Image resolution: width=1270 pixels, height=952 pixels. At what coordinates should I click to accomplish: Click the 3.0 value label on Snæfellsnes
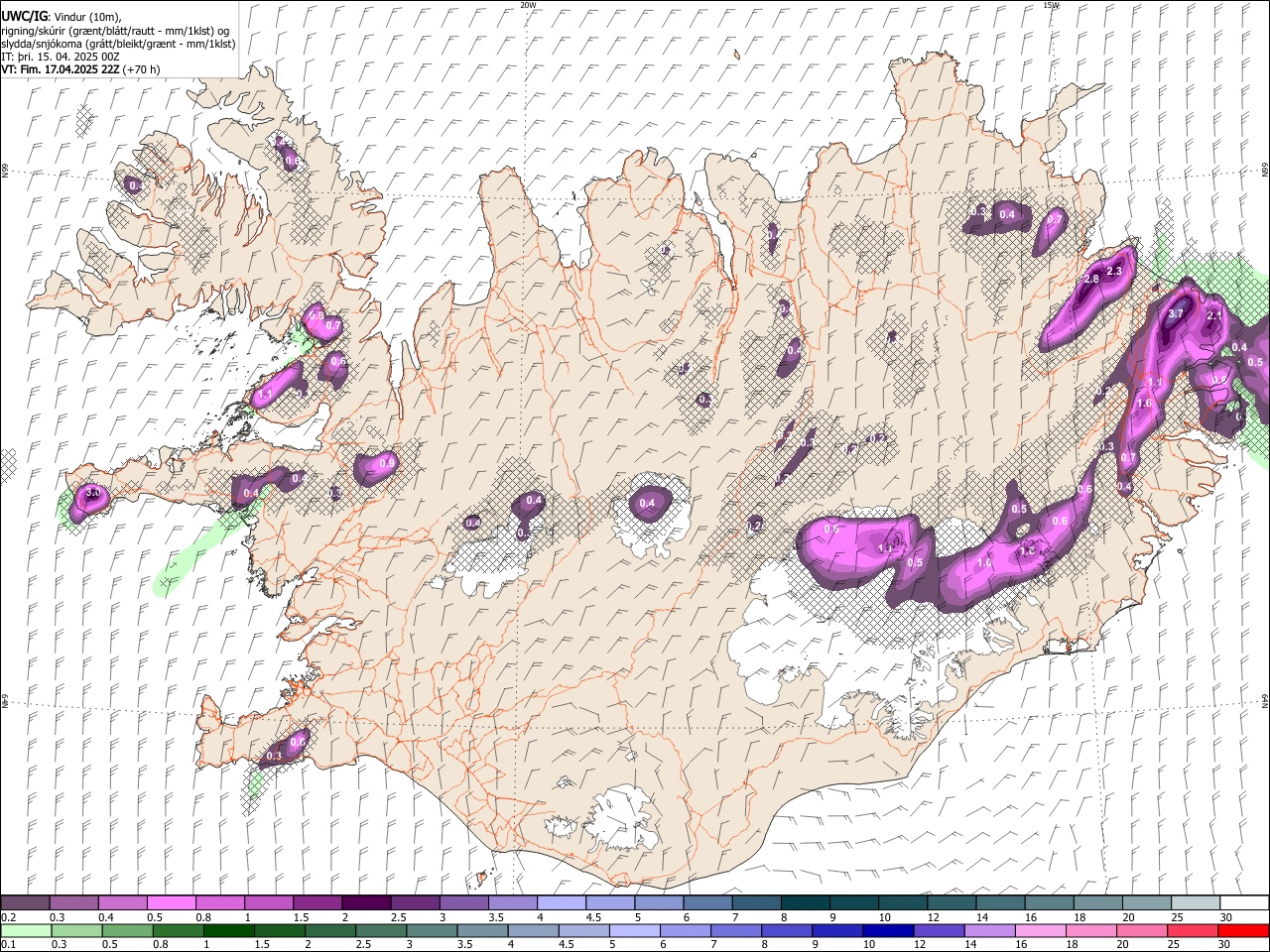click(x=93, y=493)
